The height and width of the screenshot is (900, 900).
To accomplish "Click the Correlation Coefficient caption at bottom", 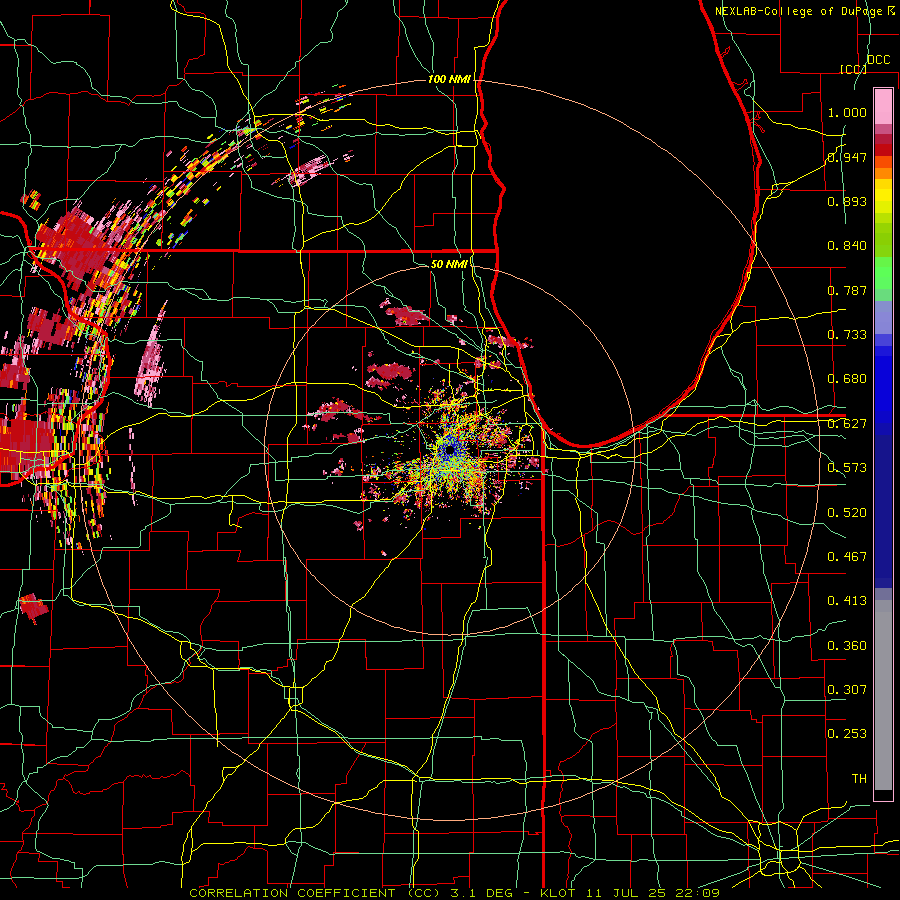I will pyautogui.click(x=454, y=893).
